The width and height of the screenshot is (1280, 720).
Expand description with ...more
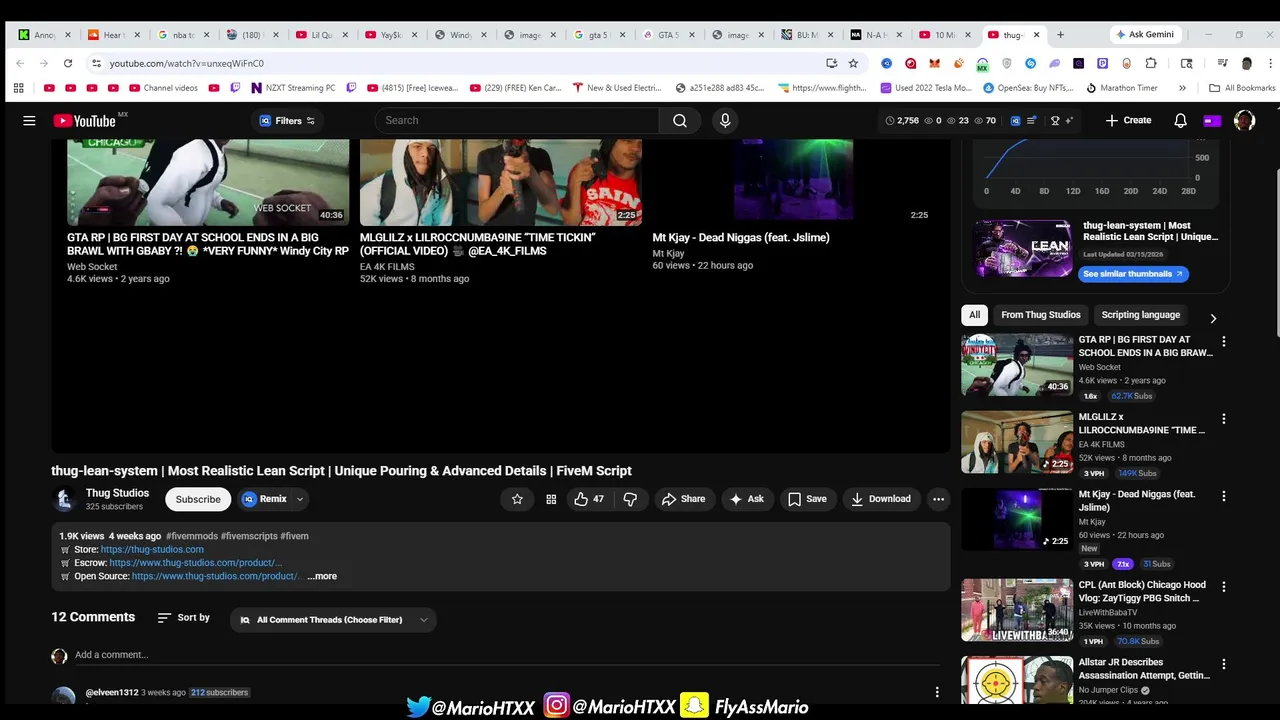click(322, 576)
